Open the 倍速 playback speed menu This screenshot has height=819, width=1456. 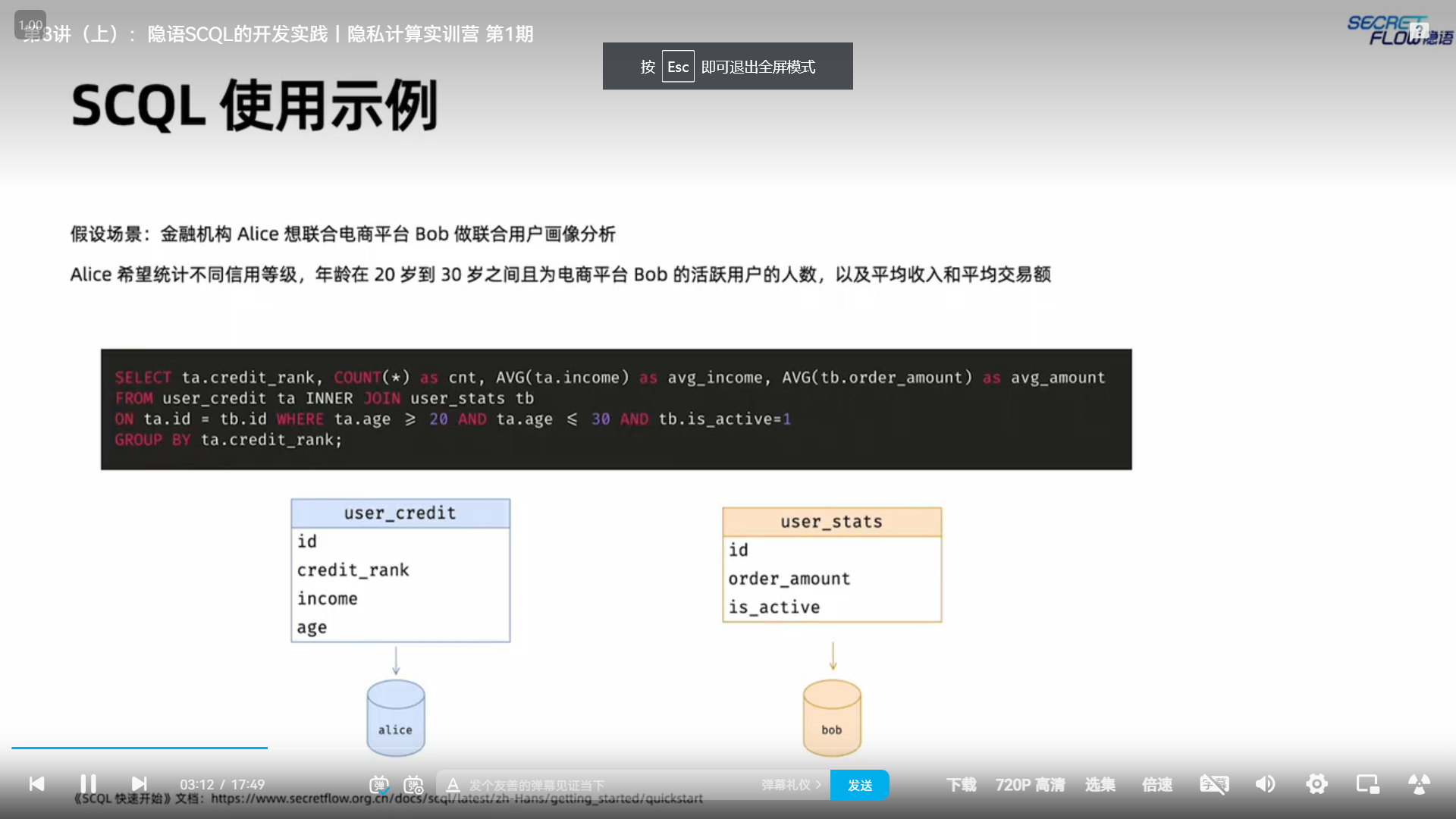[1157, 785]
